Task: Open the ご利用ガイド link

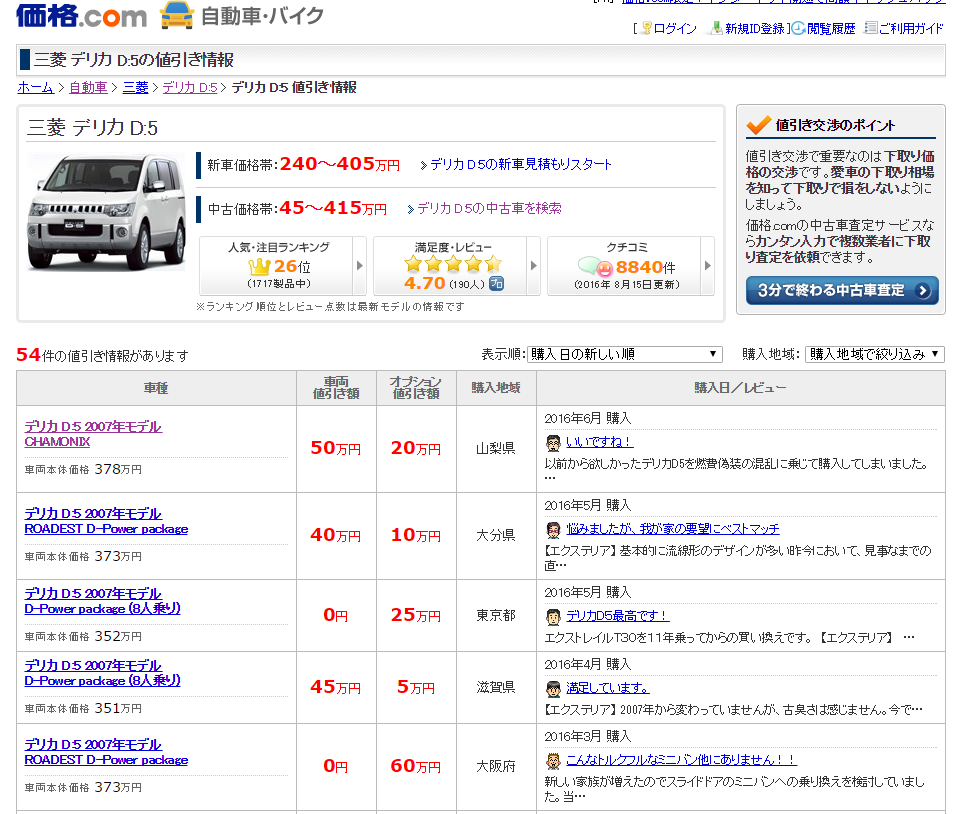Action: (911, 29)
